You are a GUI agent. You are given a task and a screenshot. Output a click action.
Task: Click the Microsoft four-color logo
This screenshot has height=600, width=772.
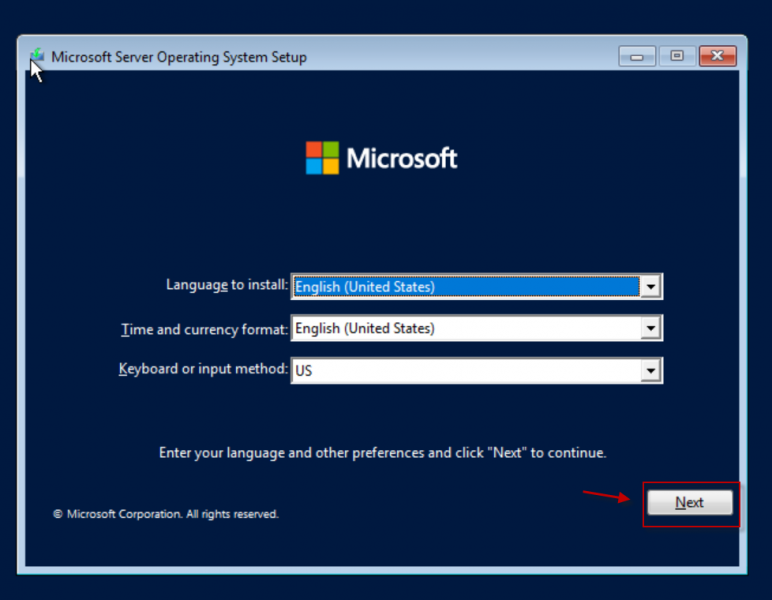[322, 158]
